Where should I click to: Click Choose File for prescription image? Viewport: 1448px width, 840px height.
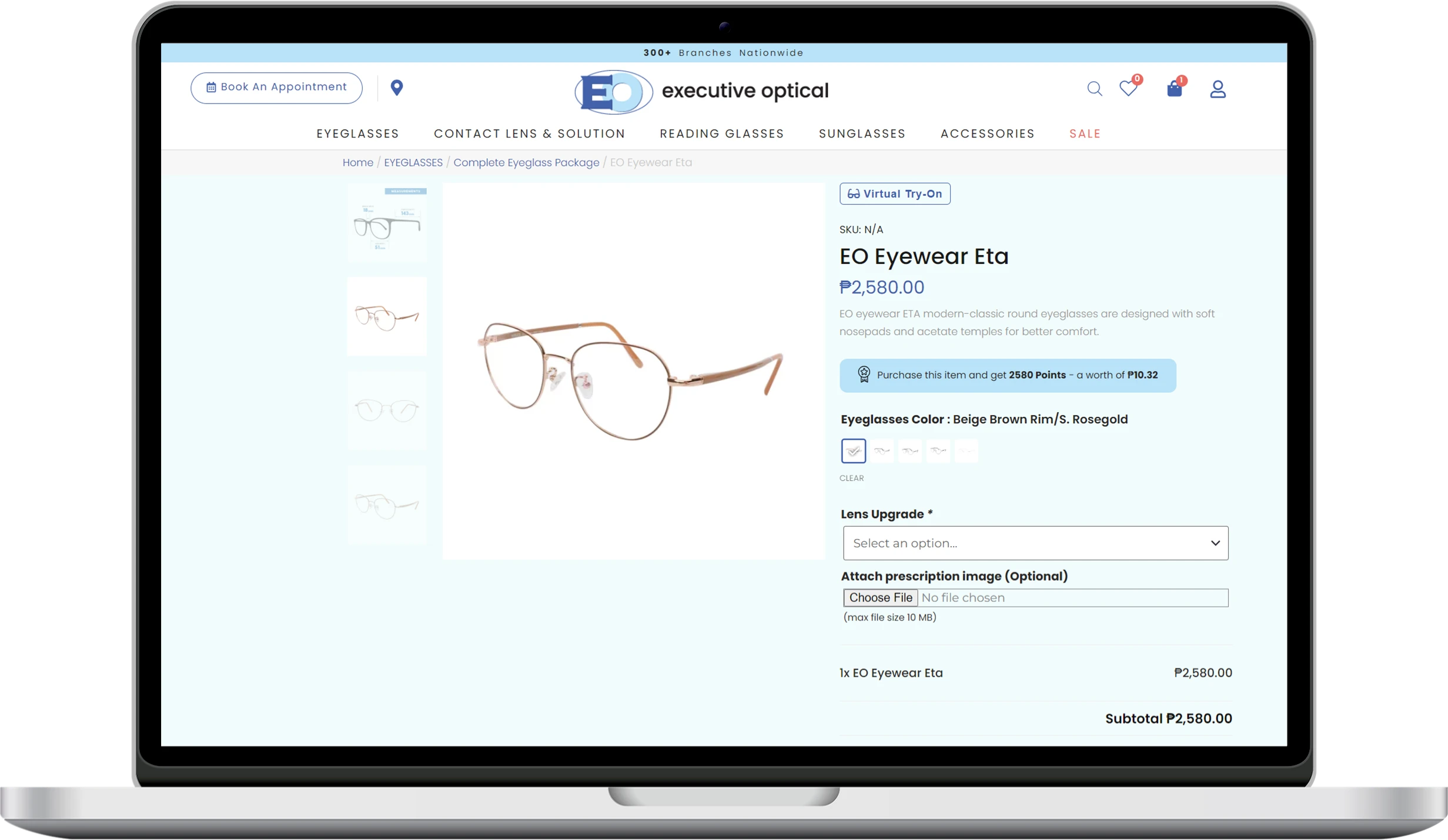click(880, 597)
